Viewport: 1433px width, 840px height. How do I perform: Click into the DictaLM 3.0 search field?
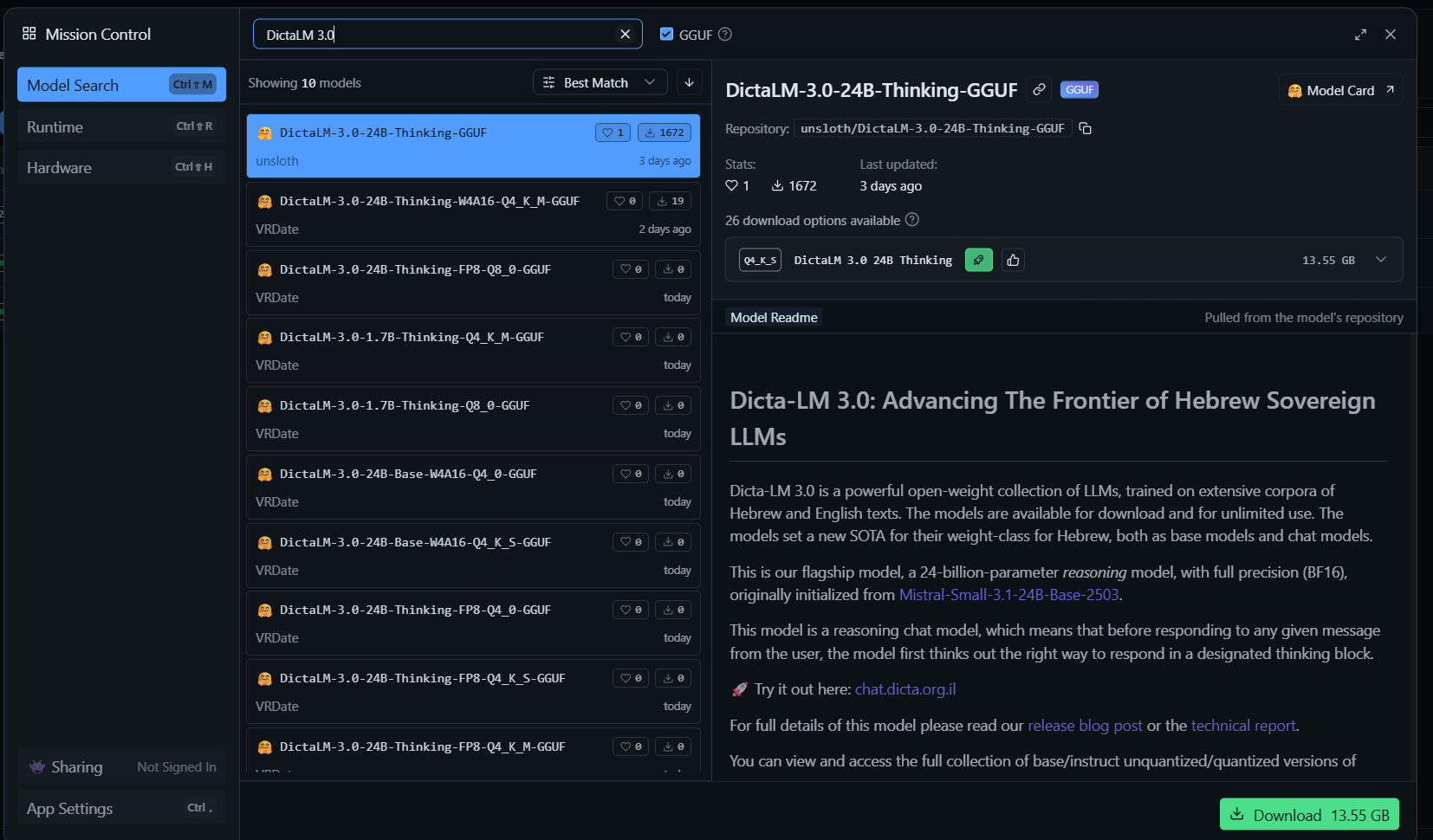click(433, 35)
